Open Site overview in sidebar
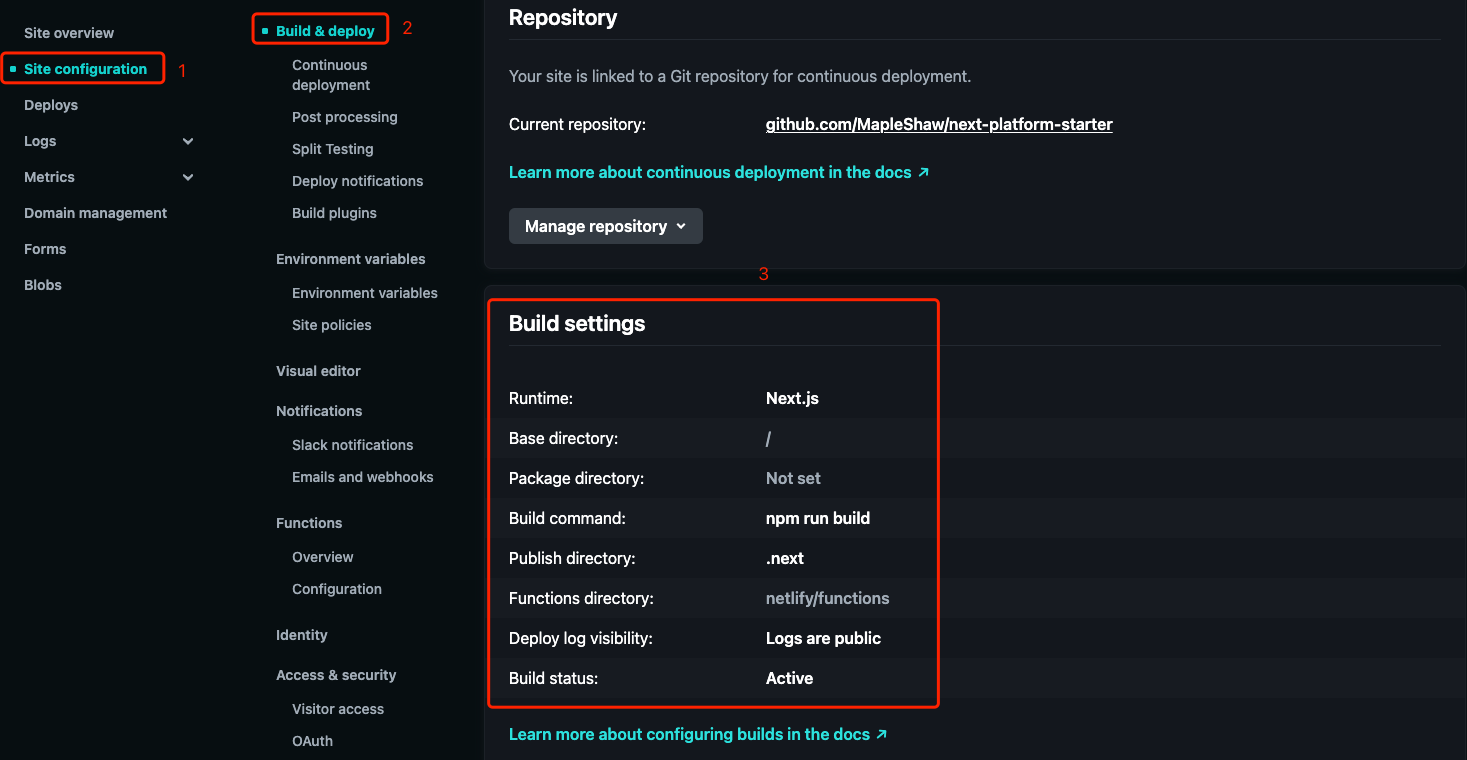The image size is (1467, 760). pyautogui.click(x=69, y=33)
